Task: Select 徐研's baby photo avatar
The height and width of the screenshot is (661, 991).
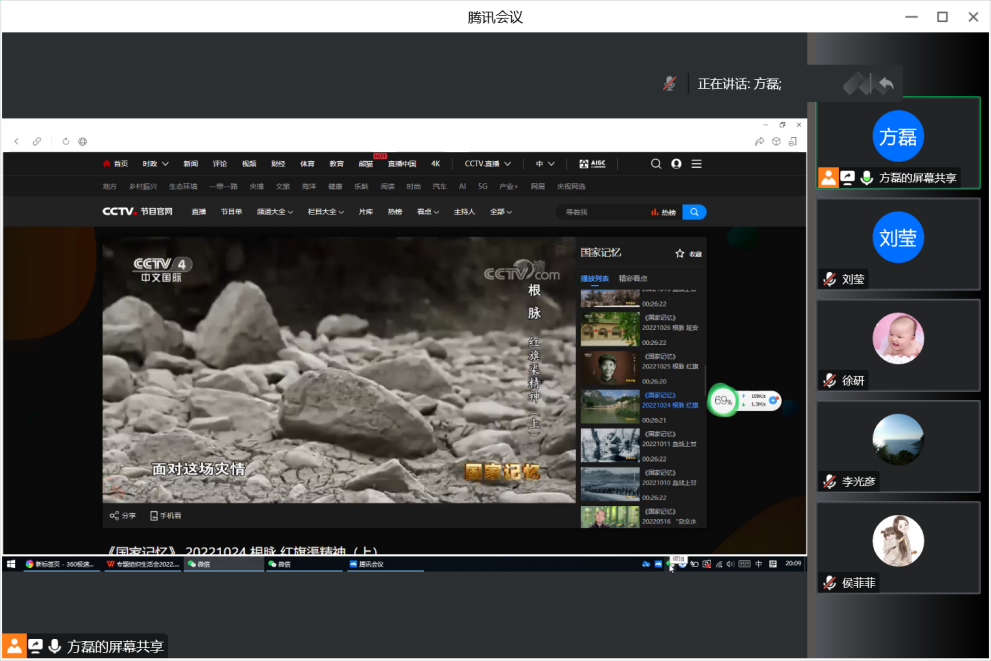Action: point(898,338)
